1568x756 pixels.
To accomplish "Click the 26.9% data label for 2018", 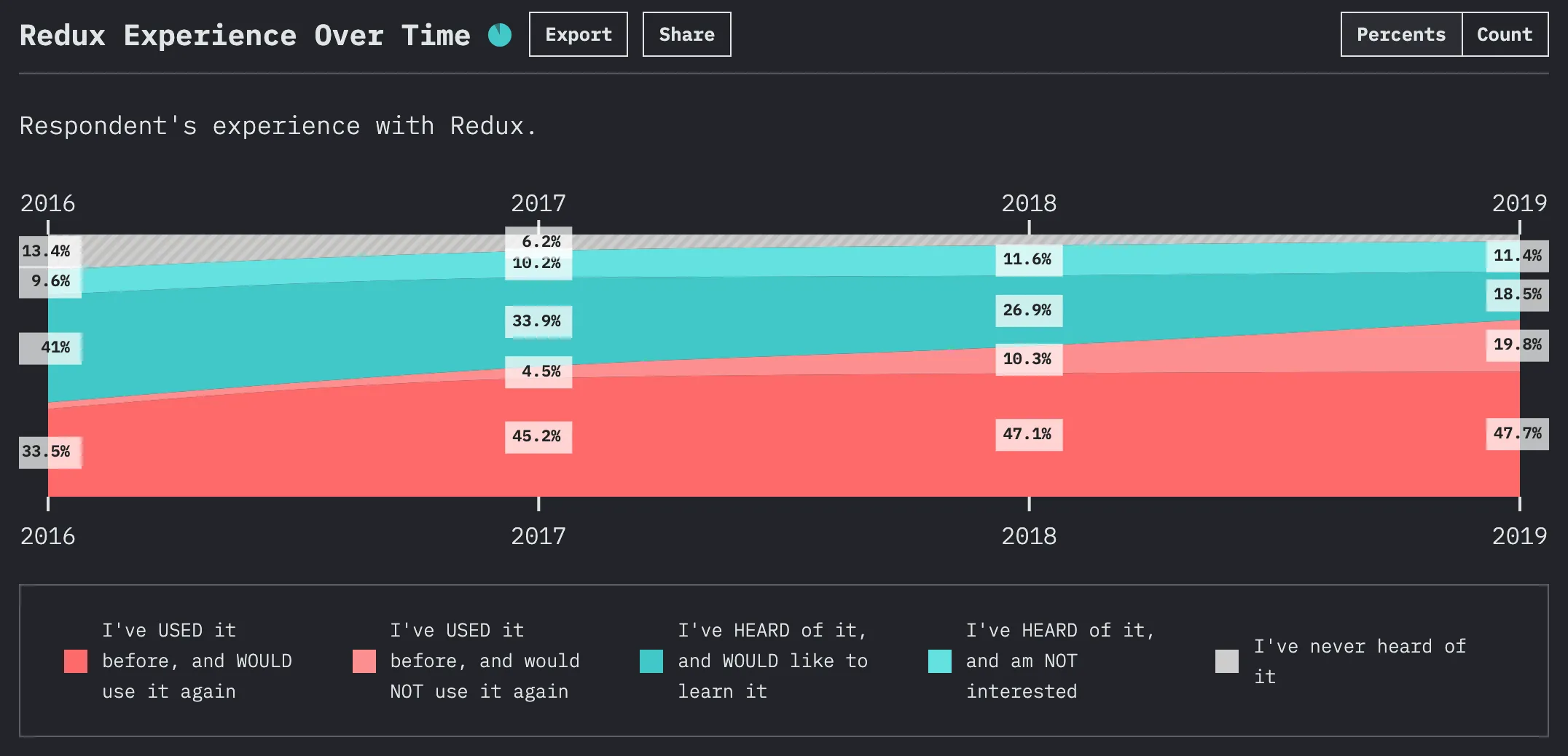I will coord(1029,310).
